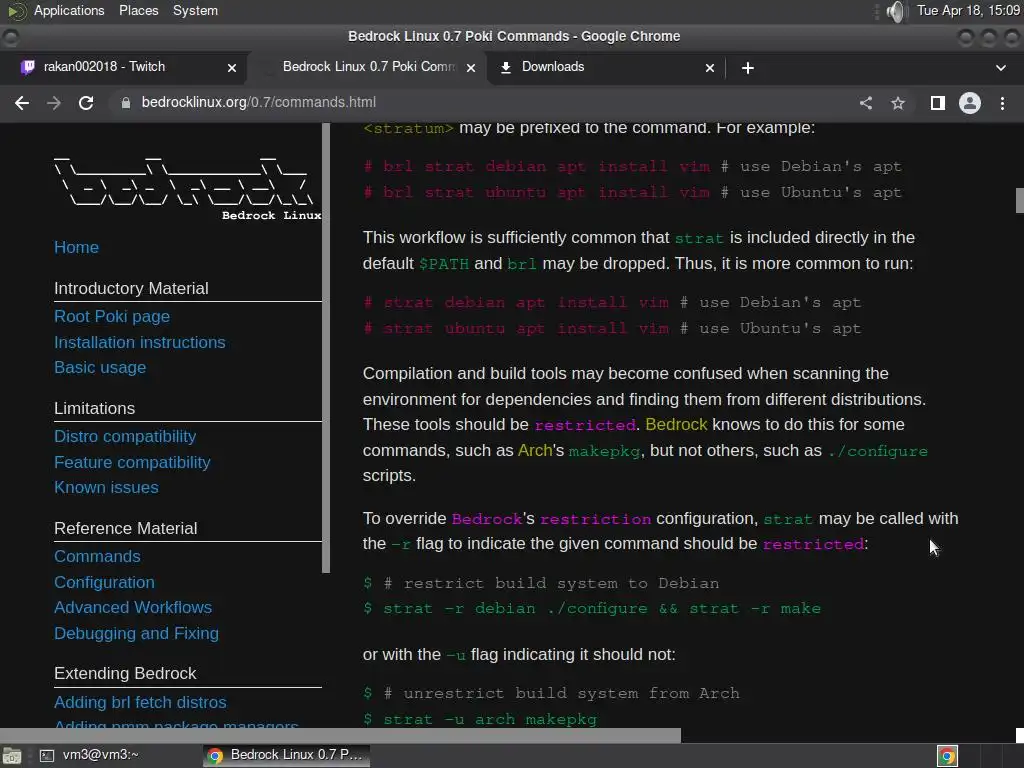Viewport: 1024px width, 768px height.
Task: Share this page via share icon
Action: point(866,103)
